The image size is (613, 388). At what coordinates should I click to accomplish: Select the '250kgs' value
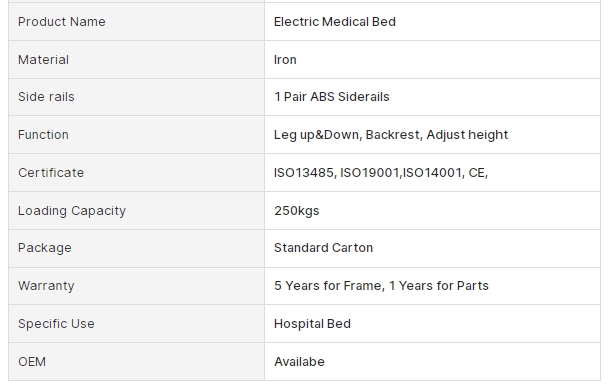click(297, 210)
